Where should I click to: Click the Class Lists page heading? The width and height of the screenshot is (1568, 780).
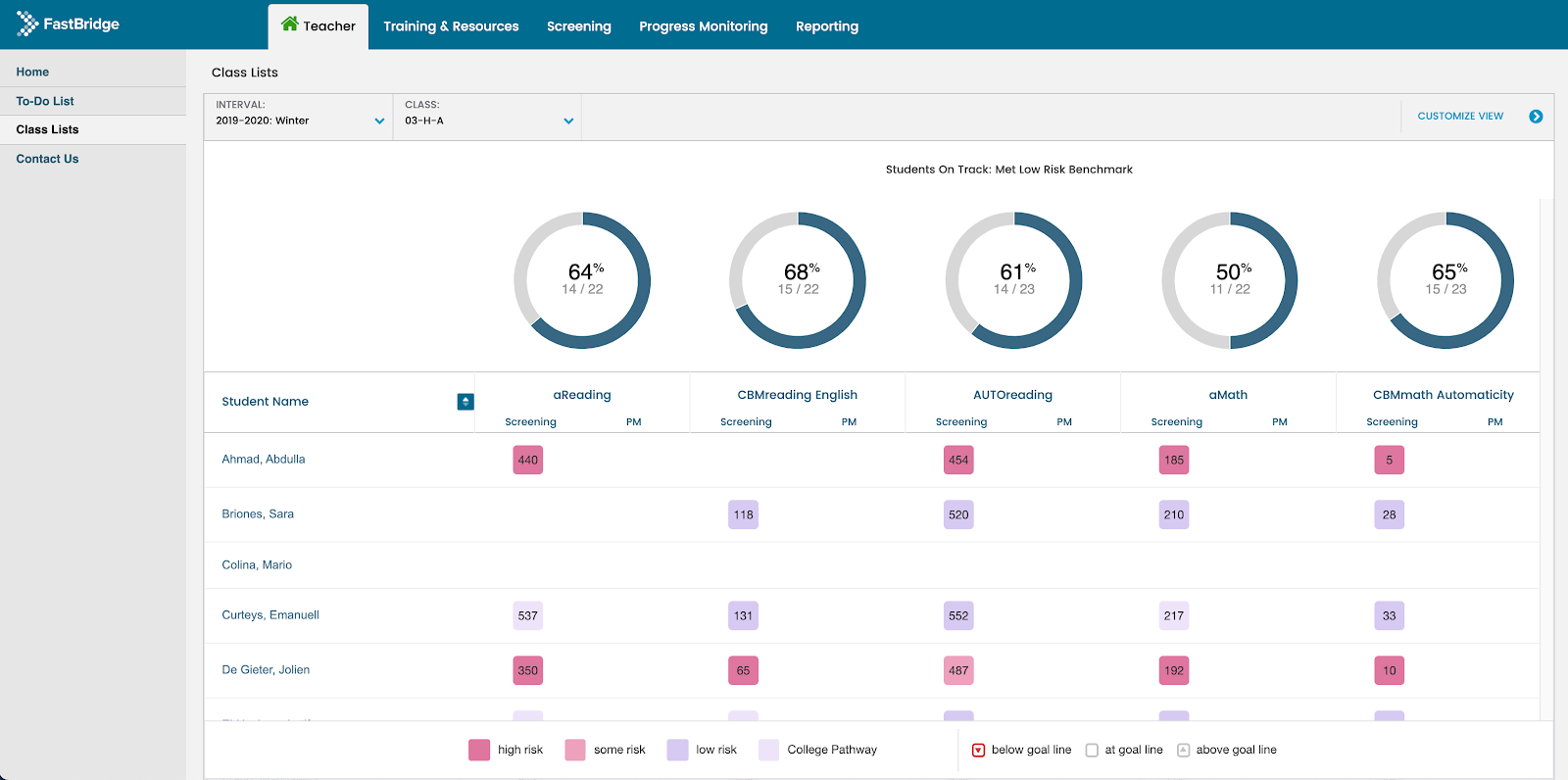click(x=245, y=73)
